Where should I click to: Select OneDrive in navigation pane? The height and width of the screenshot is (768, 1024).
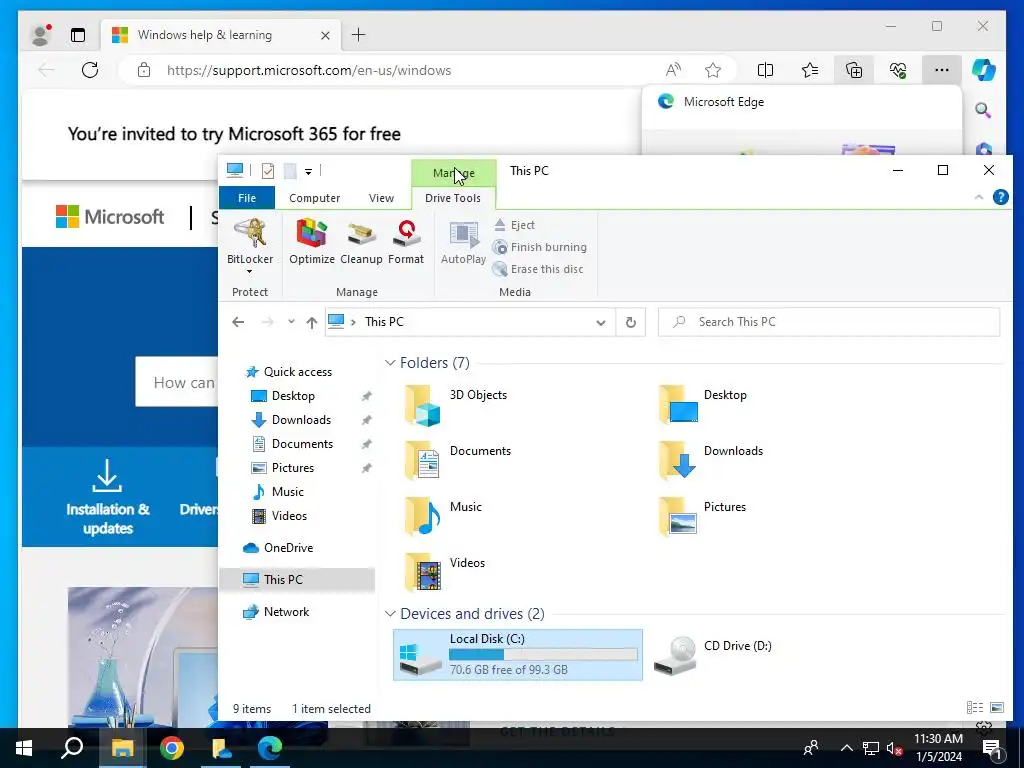tap(288, 548)
